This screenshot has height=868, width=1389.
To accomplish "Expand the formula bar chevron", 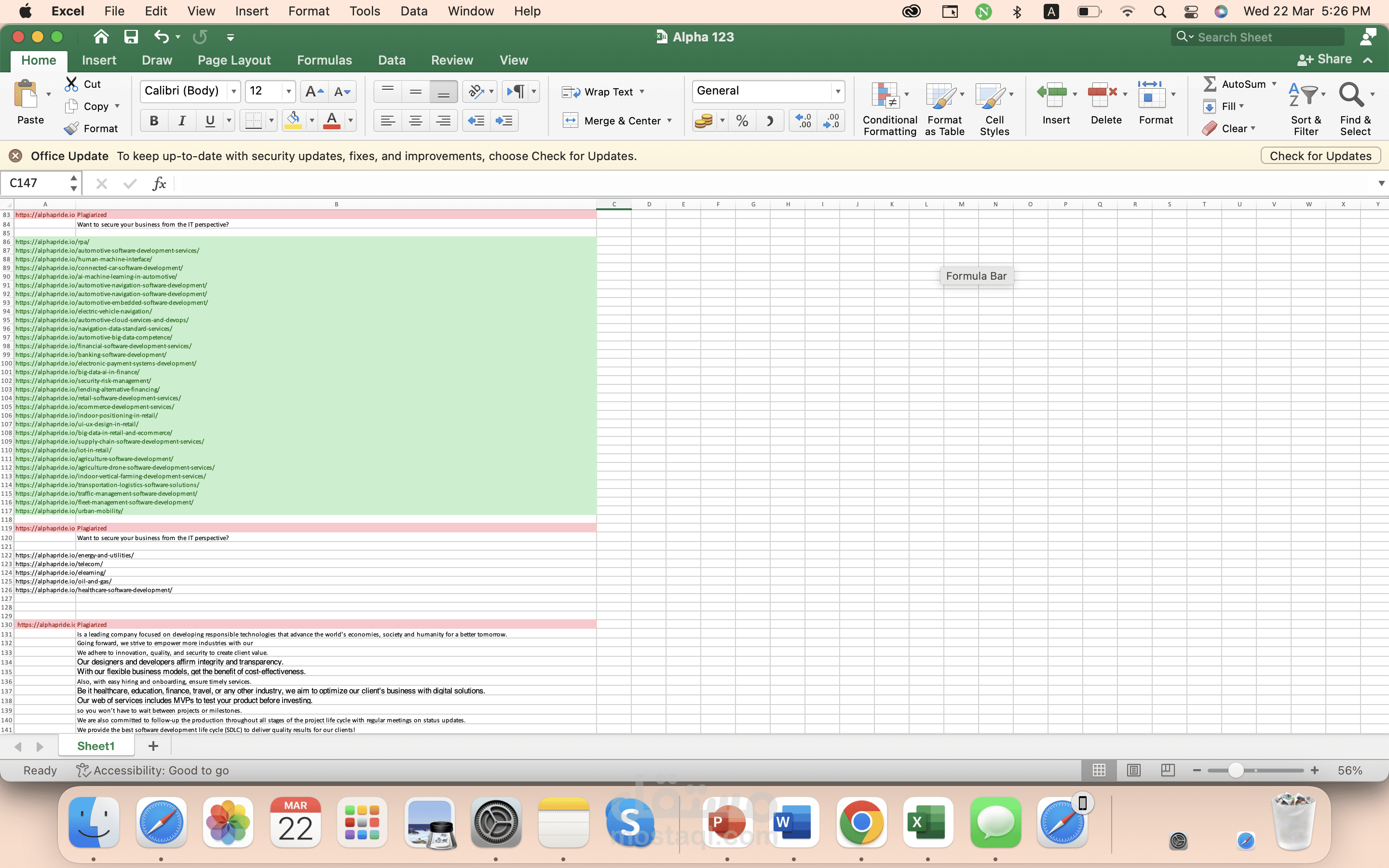I will point(1381,183).
